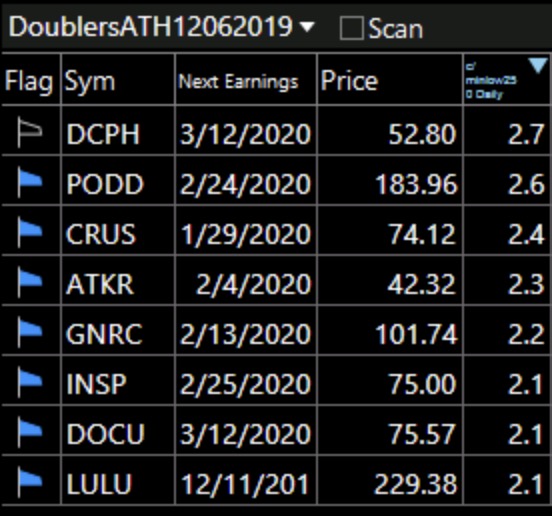
Task: Click the sort arrow on minlow25 column
Action: point(538,65)
